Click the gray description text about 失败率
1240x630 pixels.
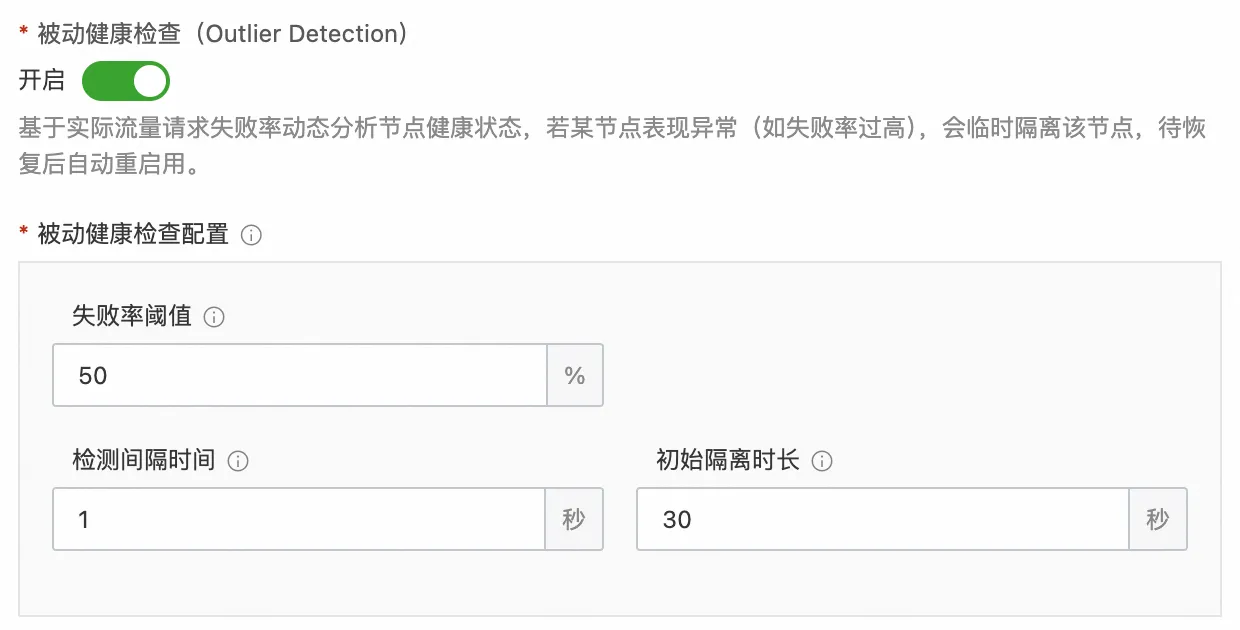pos(613,146)
